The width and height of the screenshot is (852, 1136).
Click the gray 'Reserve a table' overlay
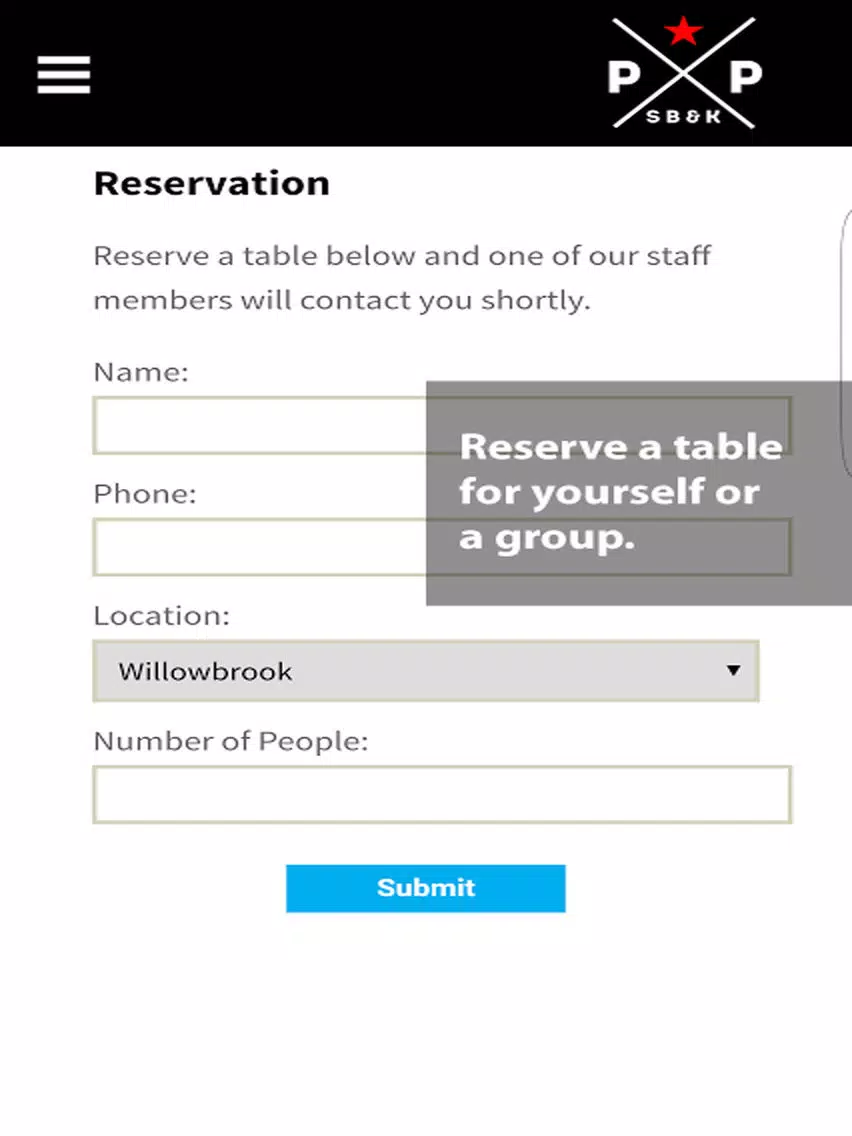639,493
